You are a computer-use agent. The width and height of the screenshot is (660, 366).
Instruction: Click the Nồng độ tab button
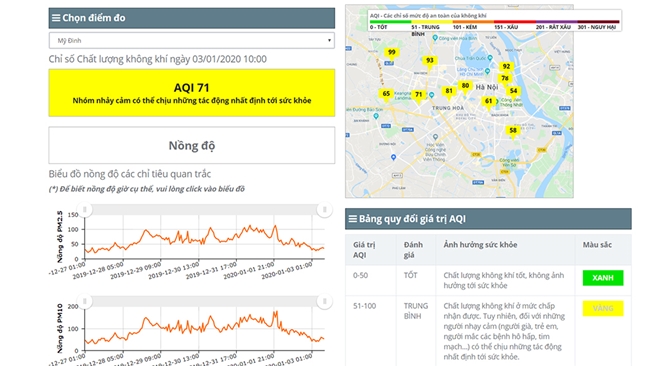pos(192,145)
